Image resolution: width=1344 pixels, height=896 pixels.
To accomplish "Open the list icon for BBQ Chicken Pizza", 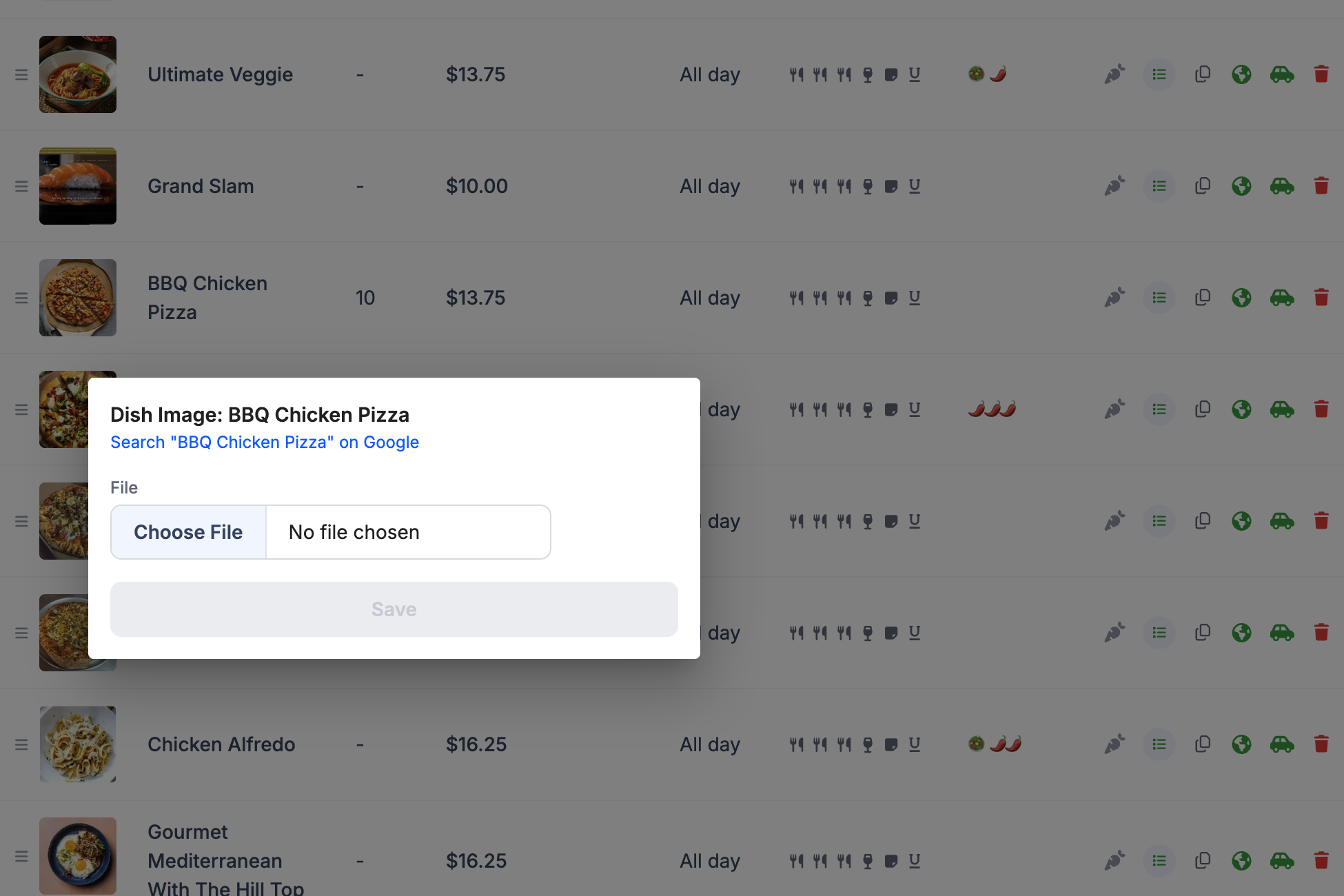I will (1159, 298).
